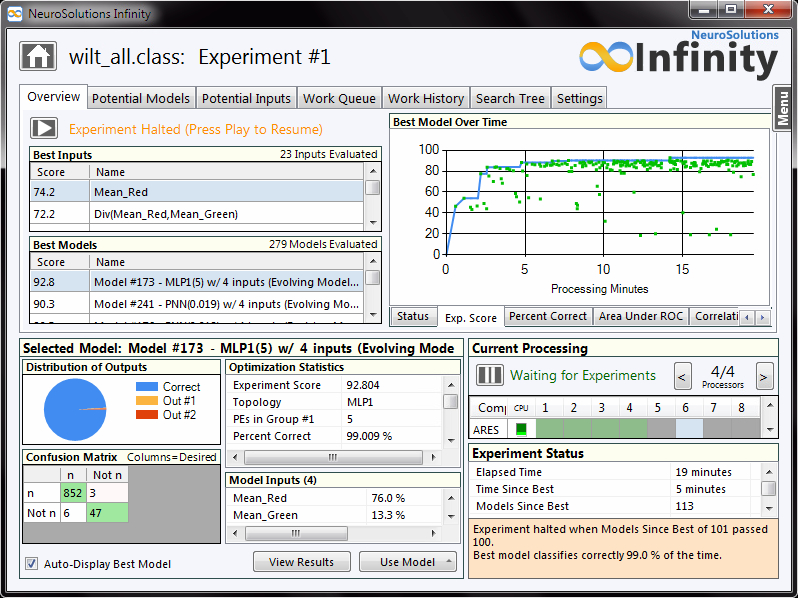798x598 pixels.
Task: Switch to the Overview tab
Action: pos(54,97)
